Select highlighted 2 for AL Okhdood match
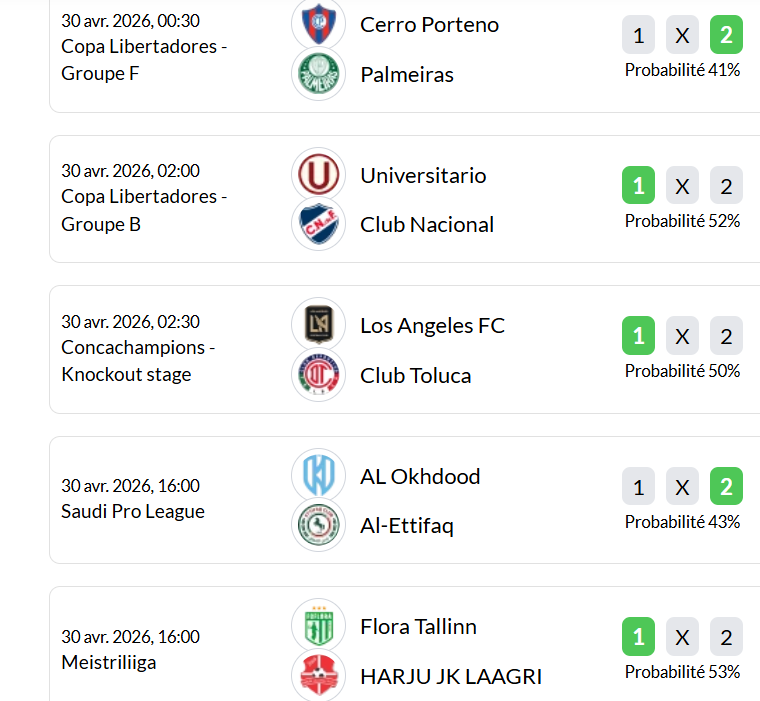Screen dimensions: 760x701 pyautogui.click(x=726, y=487)
